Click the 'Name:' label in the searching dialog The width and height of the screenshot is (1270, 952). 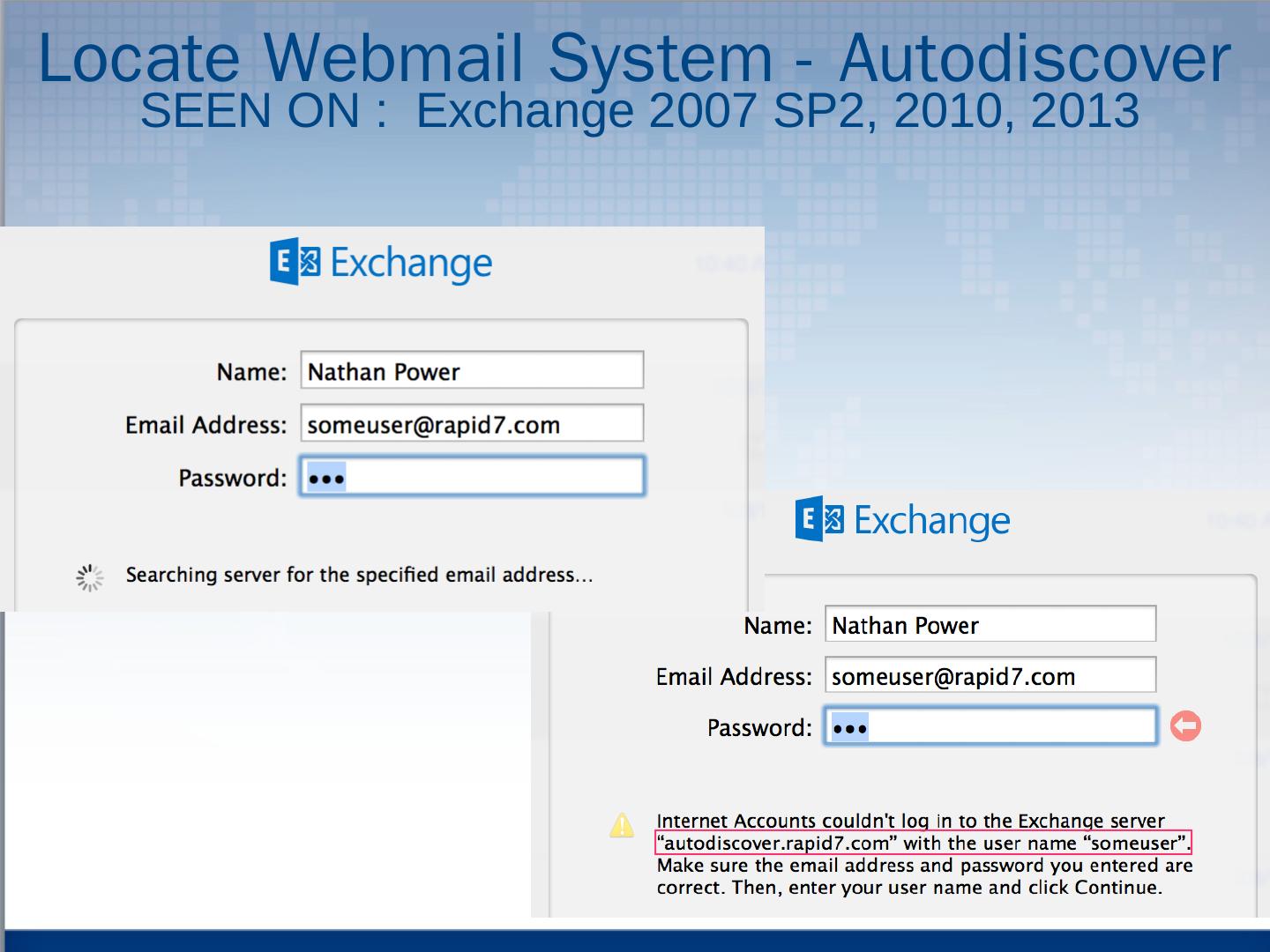(251, 372)
